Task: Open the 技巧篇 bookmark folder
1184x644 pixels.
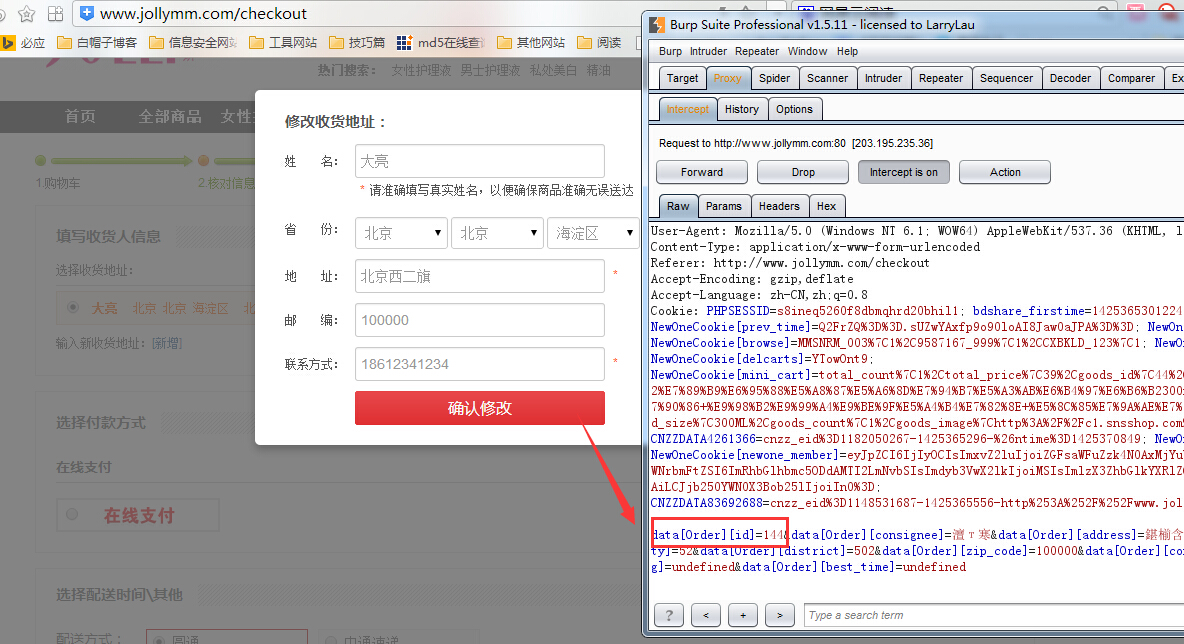Action: 357,43
